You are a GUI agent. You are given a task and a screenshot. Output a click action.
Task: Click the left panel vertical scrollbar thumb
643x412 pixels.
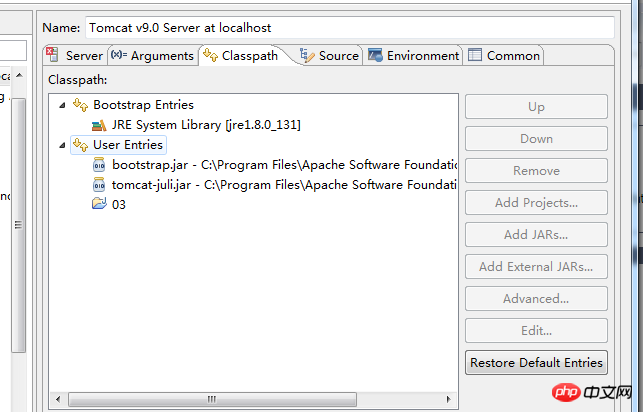18,225
